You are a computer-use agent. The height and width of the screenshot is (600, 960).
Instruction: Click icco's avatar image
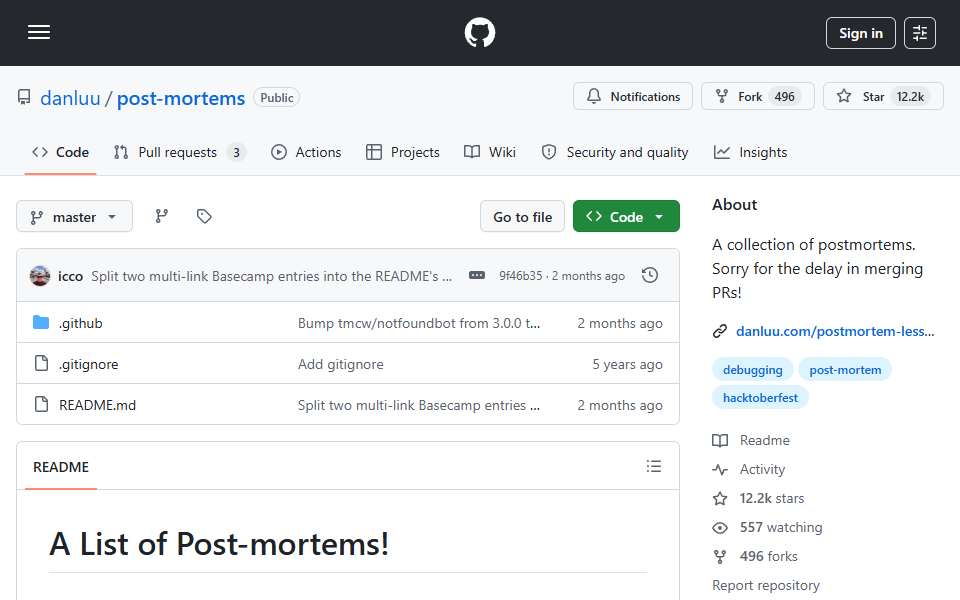coord(40,276)
